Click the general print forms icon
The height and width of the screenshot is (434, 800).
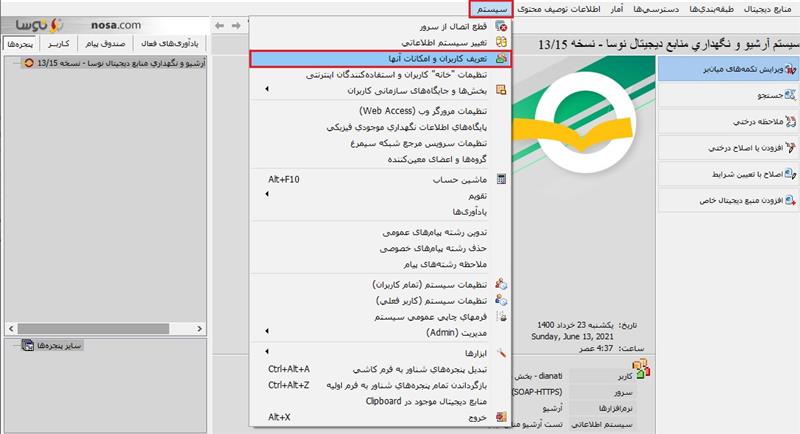[x=501, y=315]
